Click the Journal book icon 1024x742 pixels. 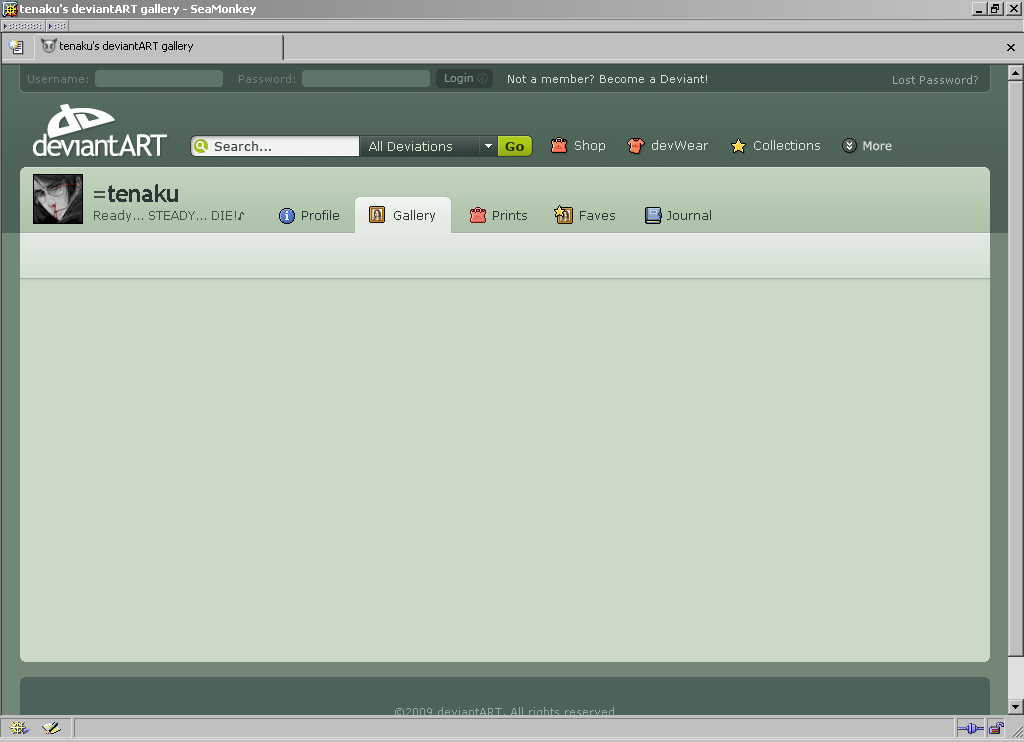[x=653, y=215]
